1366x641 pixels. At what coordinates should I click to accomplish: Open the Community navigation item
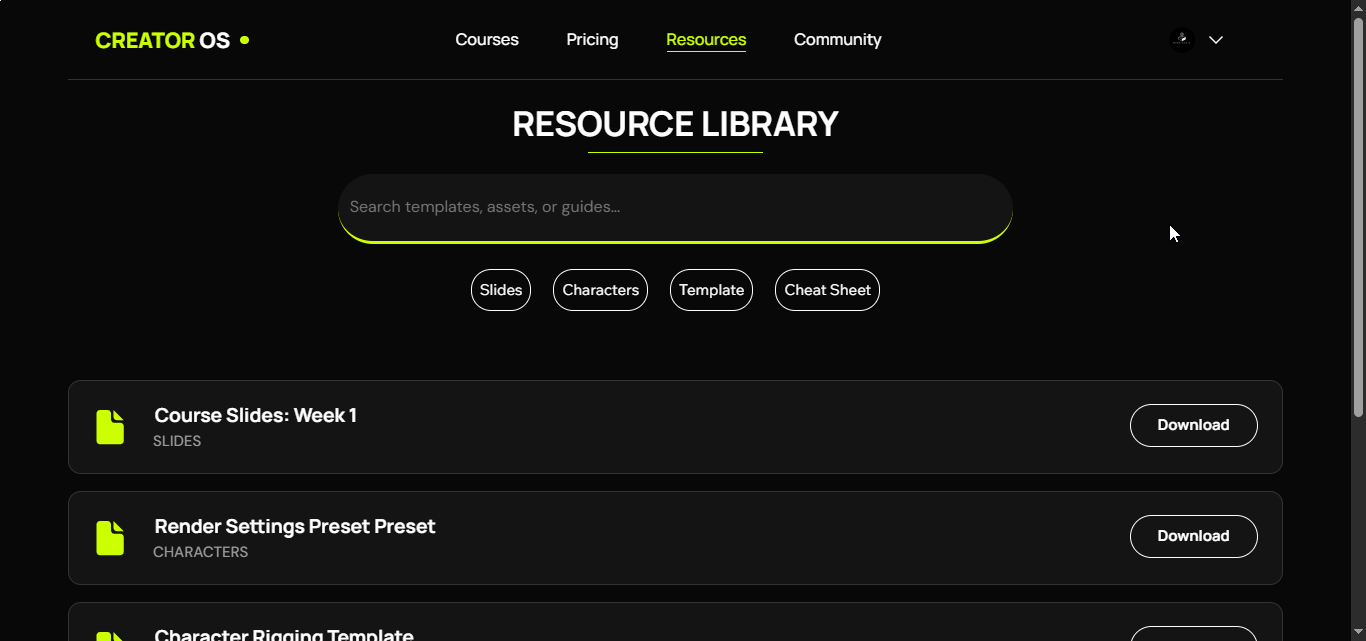click(838, 39)
